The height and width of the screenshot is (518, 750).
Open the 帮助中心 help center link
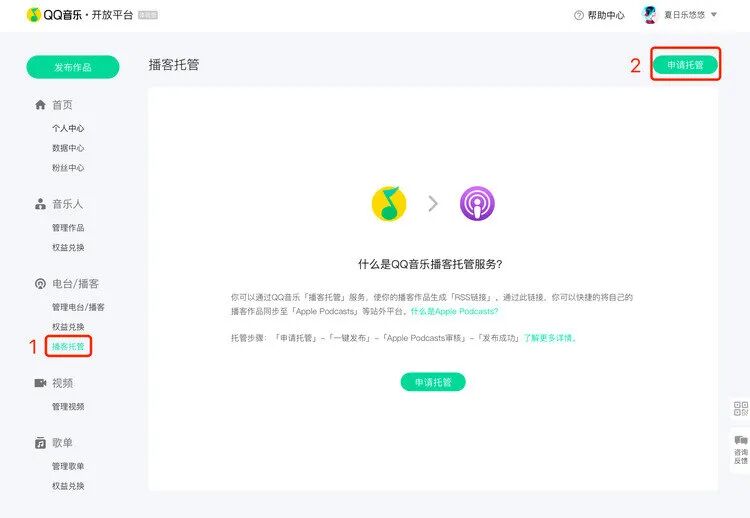(x=606, y=15)
